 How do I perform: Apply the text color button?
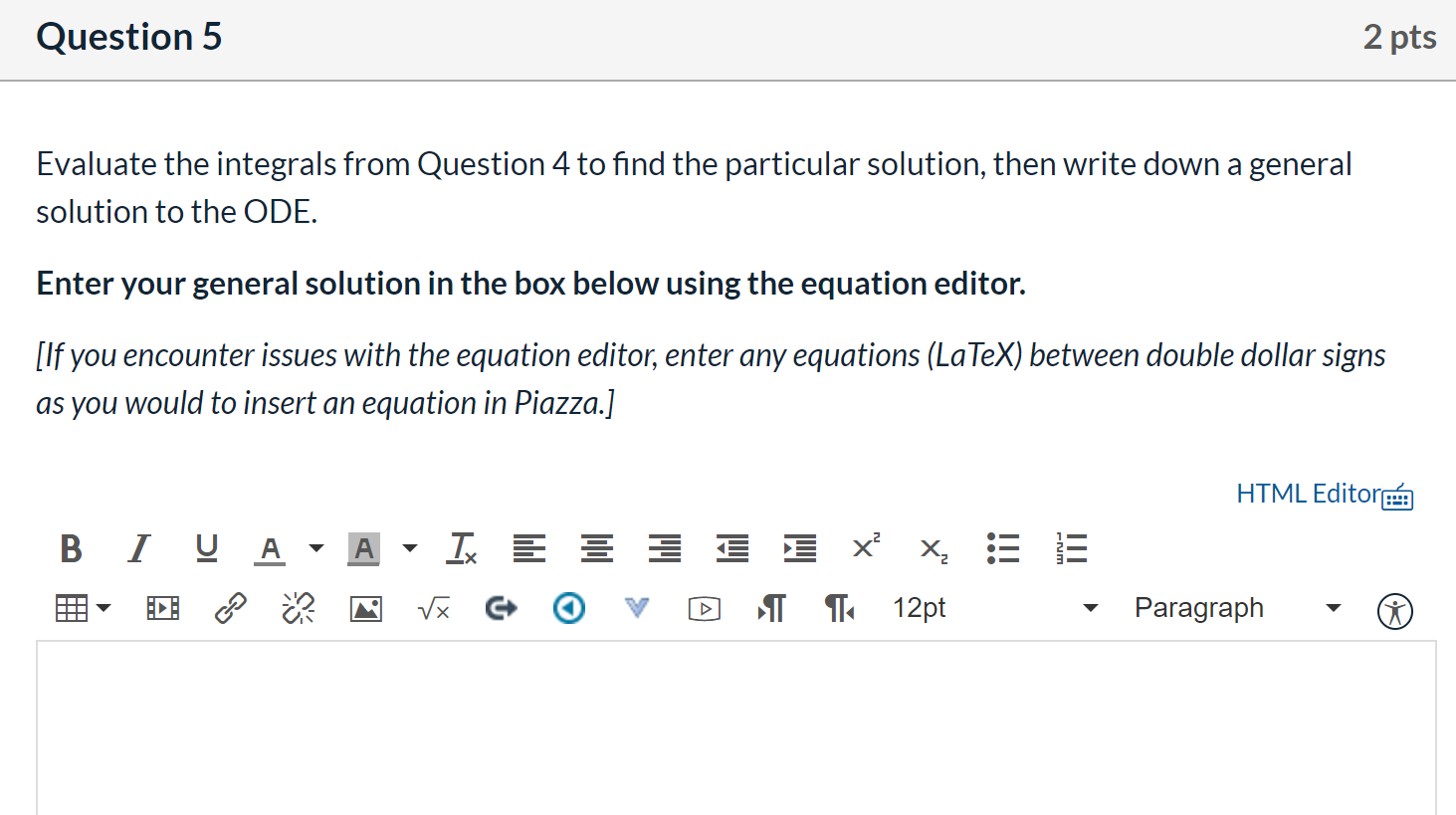[x=270, y=548]
